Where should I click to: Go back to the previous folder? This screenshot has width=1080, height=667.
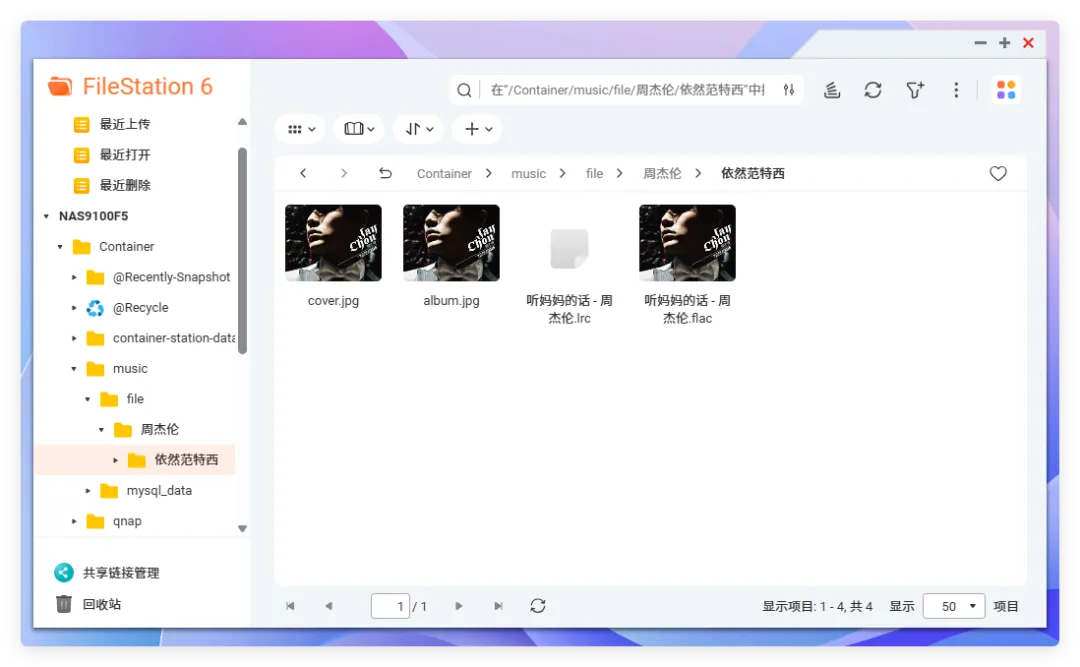click(303, 174)
